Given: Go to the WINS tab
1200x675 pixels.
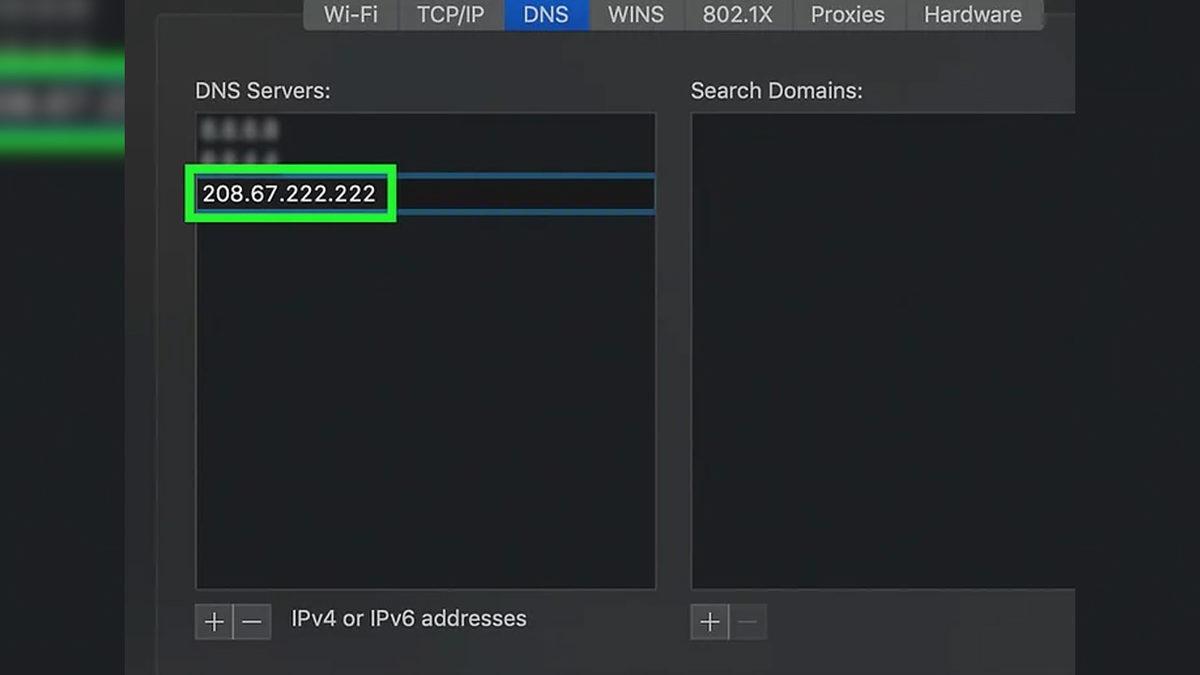Looking at the screenshot, I should pos(636,15).
